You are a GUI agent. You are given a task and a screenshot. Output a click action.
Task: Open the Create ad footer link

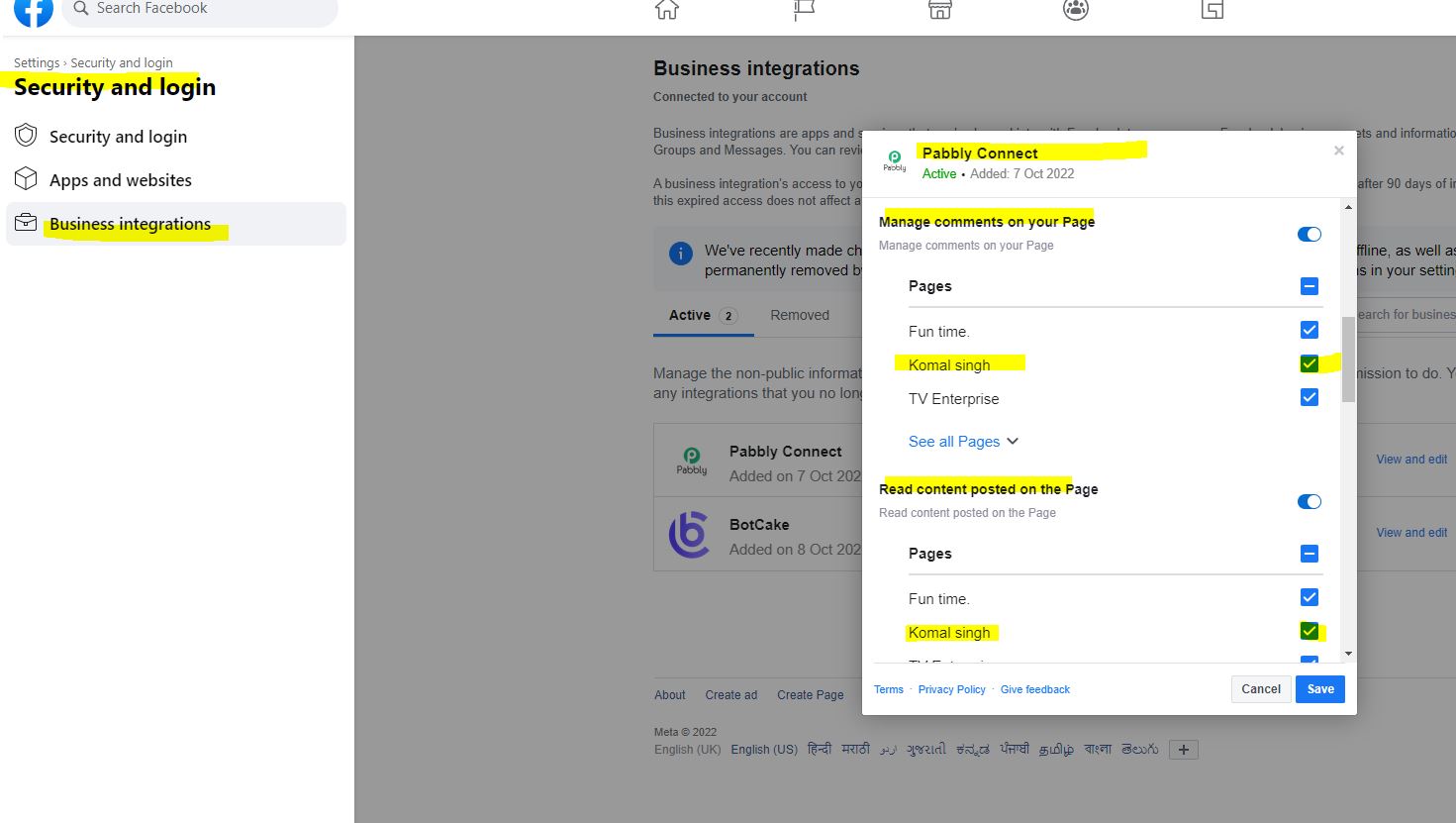731,695
